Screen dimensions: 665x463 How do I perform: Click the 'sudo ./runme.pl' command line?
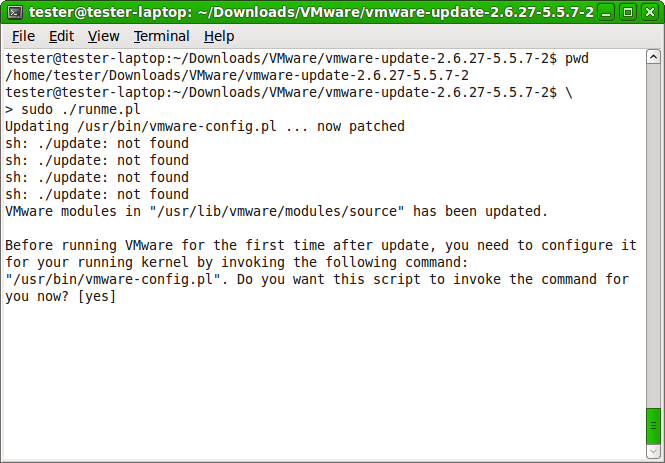[68, 110]
